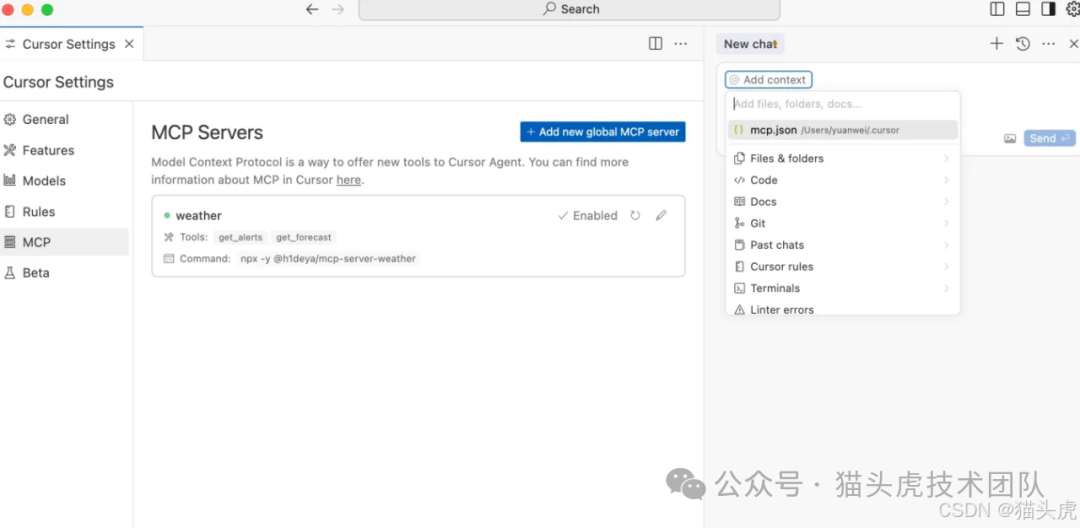This screenshot has width=1080, height=528.
Task: Open the Models settings section
Action: 44,181
